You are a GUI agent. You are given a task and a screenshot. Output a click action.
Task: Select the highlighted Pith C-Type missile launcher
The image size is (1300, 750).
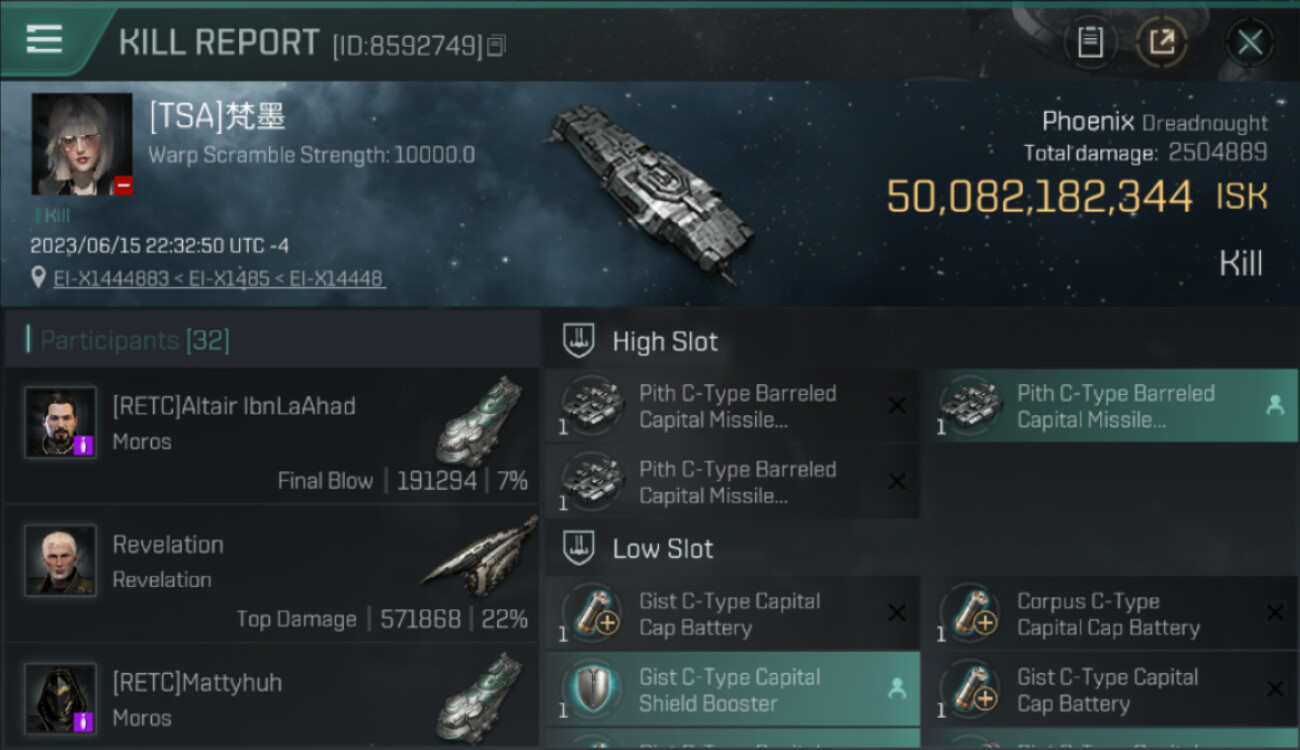(1115, 406)
